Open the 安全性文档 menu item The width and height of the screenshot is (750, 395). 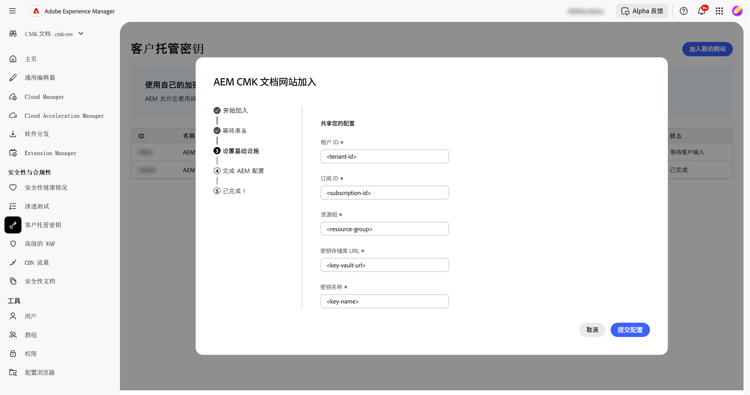tap(40, 281)
